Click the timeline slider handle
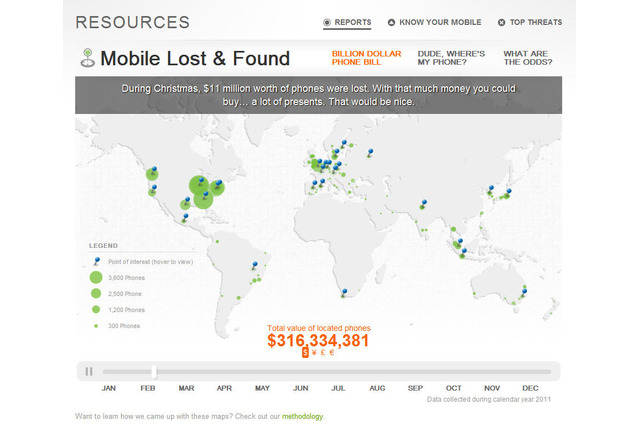This screenshot has width=640, height=426. [x=154, y=371]
